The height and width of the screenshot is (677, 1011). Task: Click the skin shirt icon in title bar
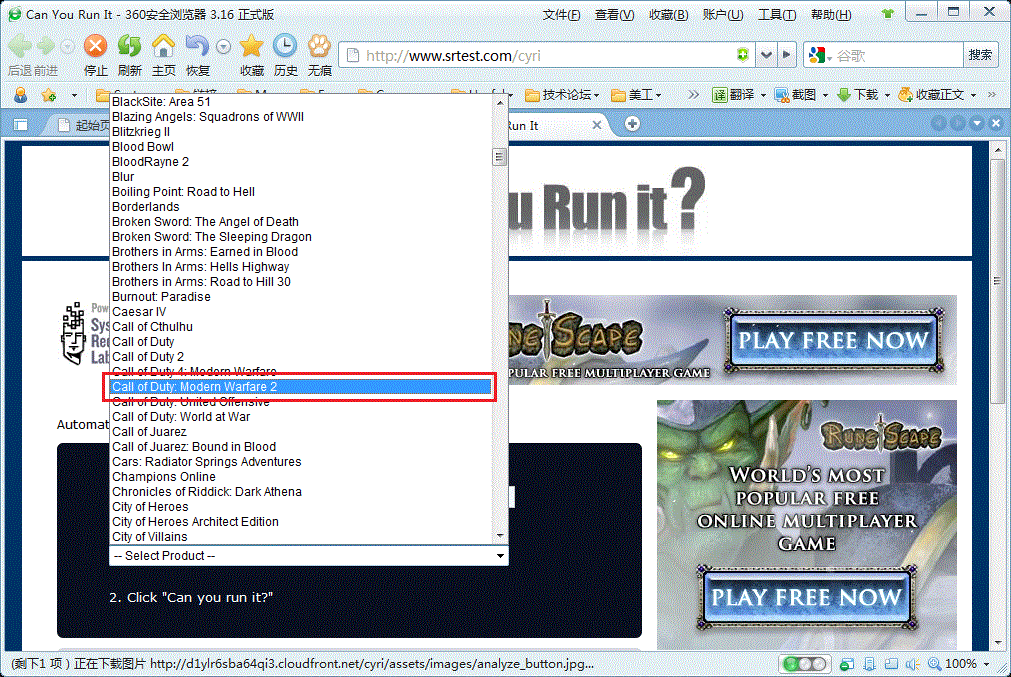click(x=888, y=14)
